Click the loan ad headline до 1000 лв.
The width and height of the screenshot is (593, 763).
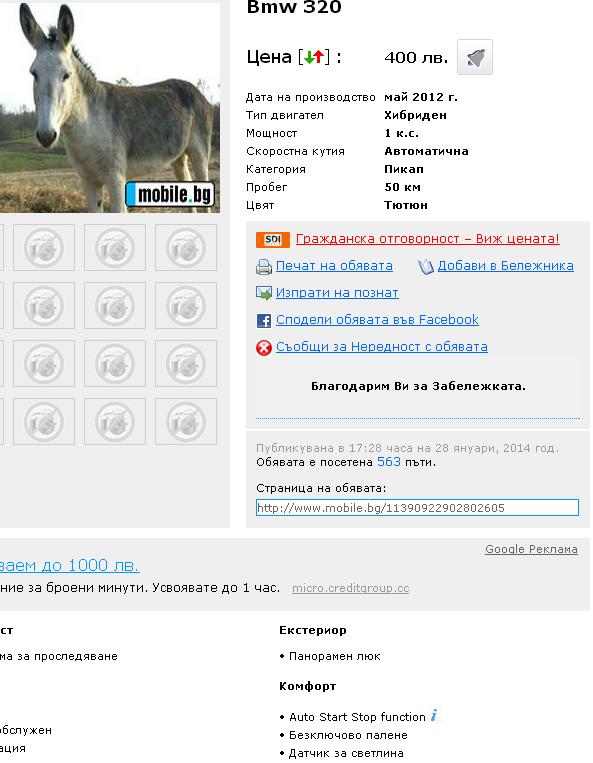click(70, 565)
